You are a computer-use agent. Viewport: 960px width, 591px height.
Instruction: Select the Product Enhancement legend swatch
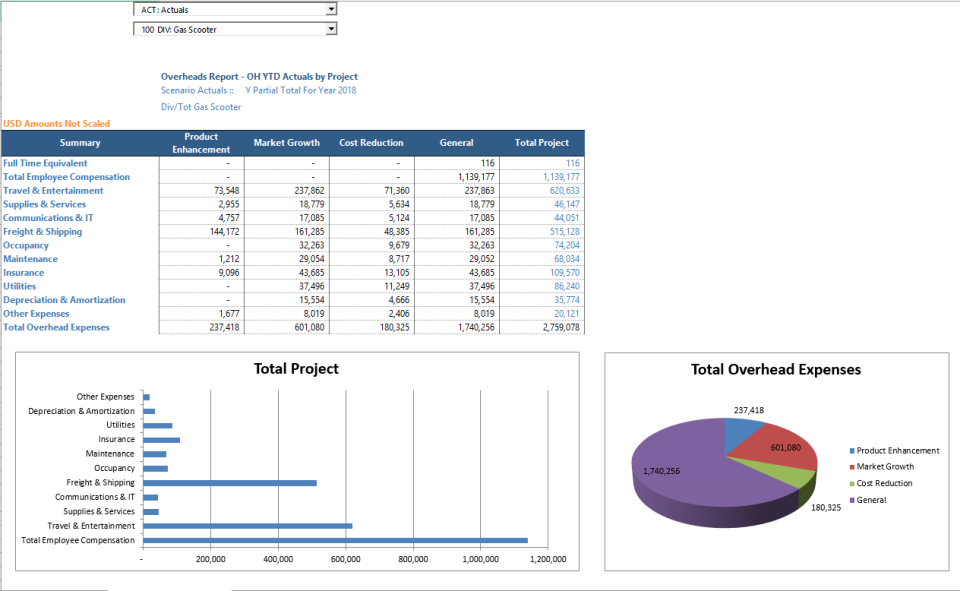pos(852,451)
